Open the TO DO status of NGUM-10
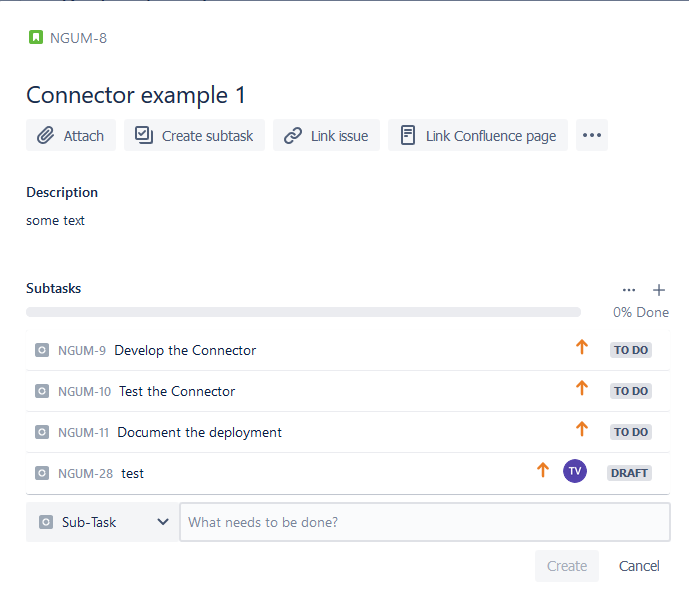The image size is (689, 592). (x=631, y=391)
